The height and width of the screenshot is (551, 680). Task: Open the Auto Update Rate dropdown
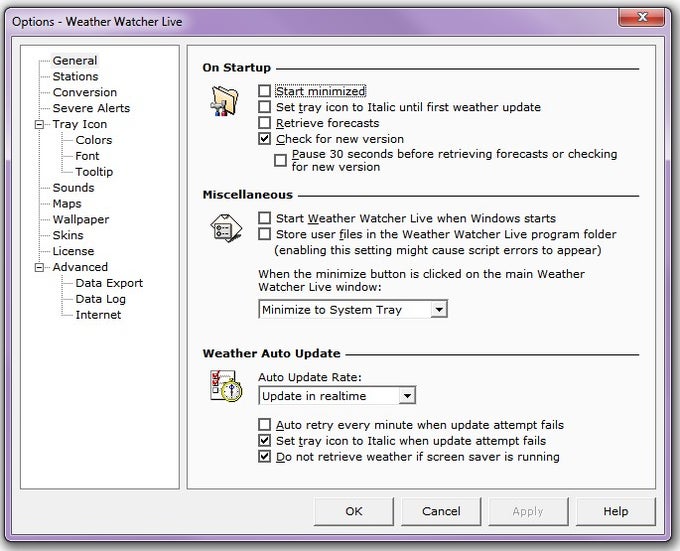pyautogui.click(x=337, y=396)
